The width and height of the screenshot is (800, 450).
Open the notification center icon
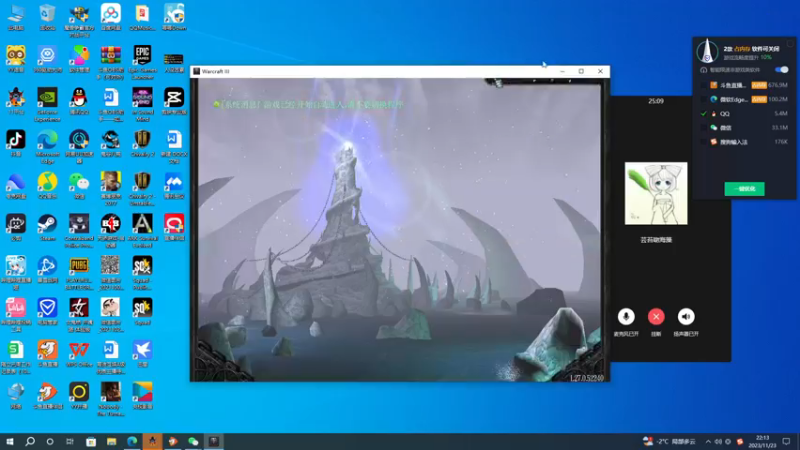786,441
